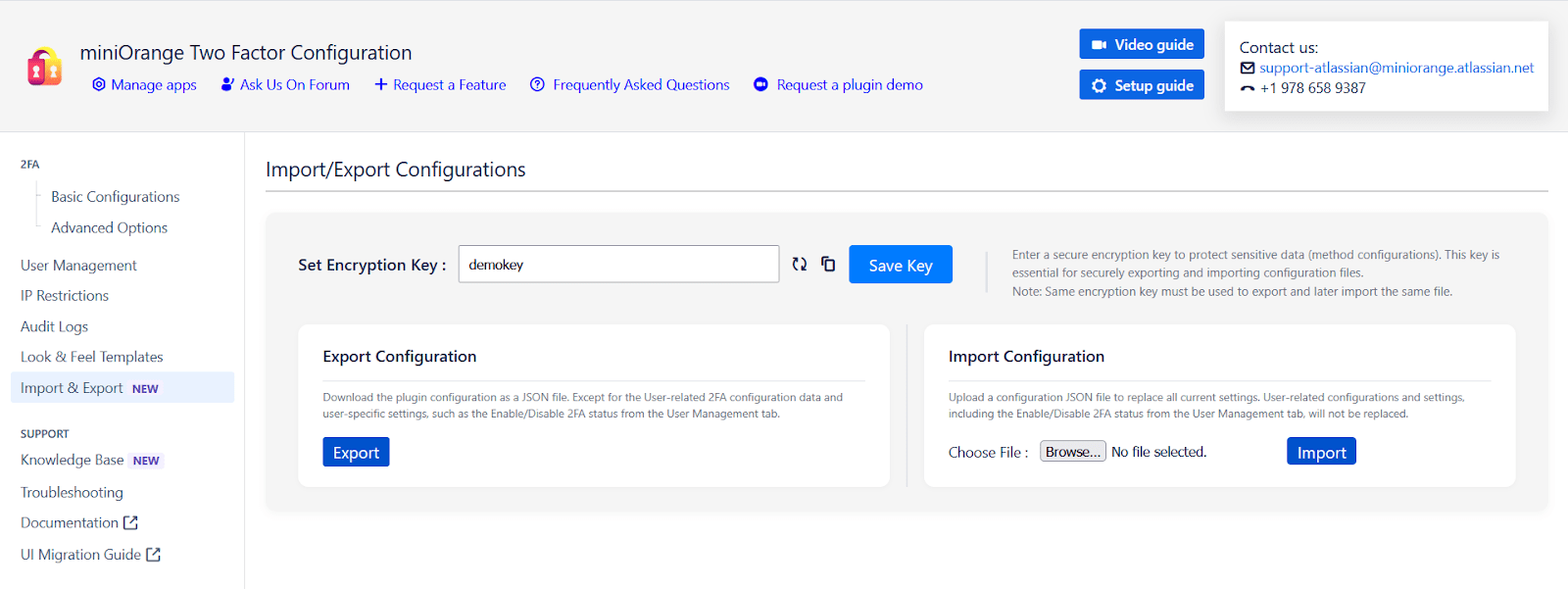
Task: Open Troubleshooting in sidebar
Action: (x=72, y=492)
